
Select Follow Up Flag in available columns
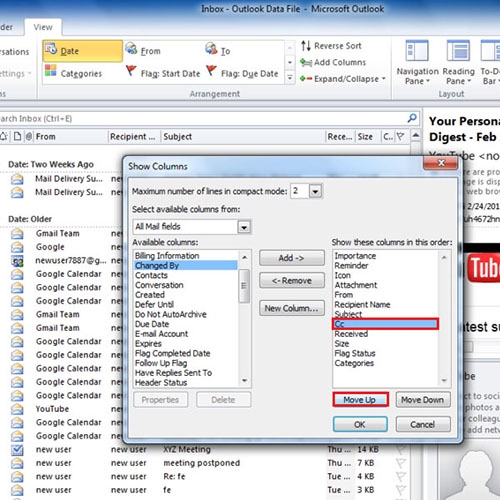tap(186, 363)
